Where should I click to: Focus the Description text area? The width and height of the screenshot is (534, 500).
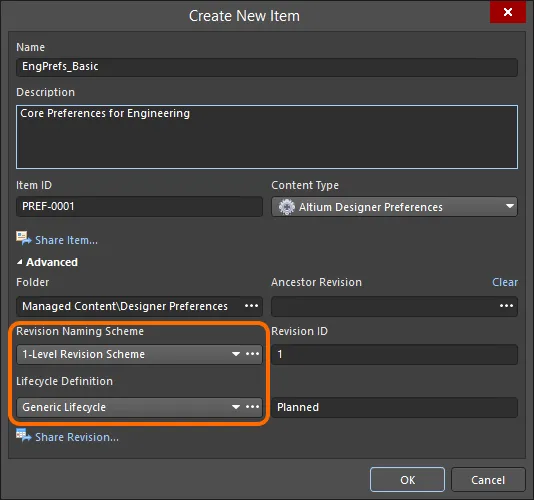click(267, 137)
